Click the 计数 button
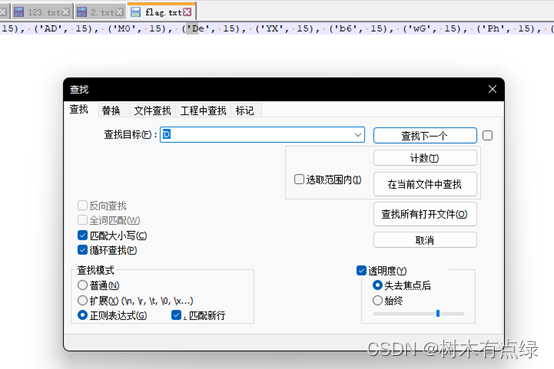 425,158
